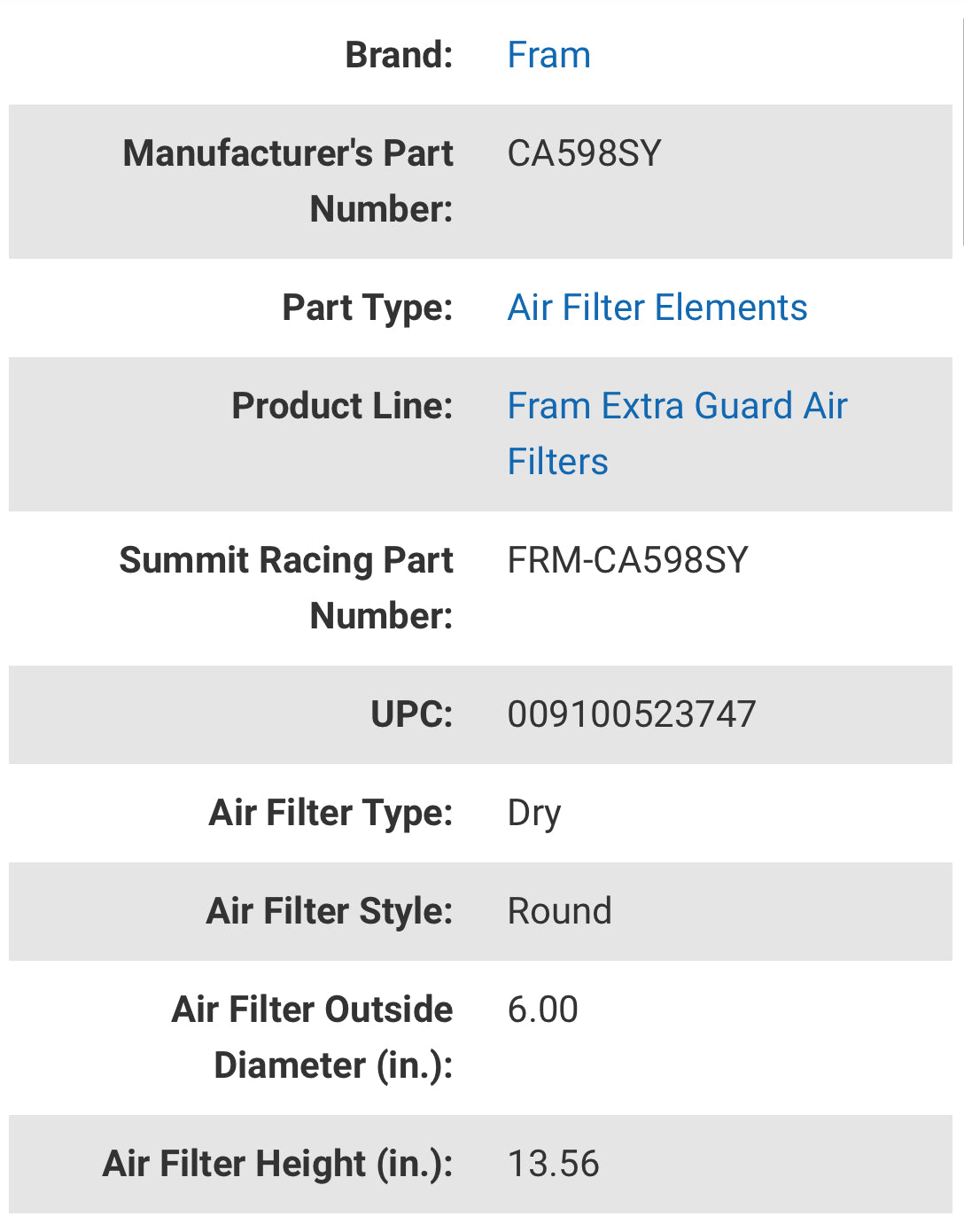This screenshot has height=1232, width=964.
Task: Click the Air Filter Outside Diameter label
Action: [x=312, y=1037]
